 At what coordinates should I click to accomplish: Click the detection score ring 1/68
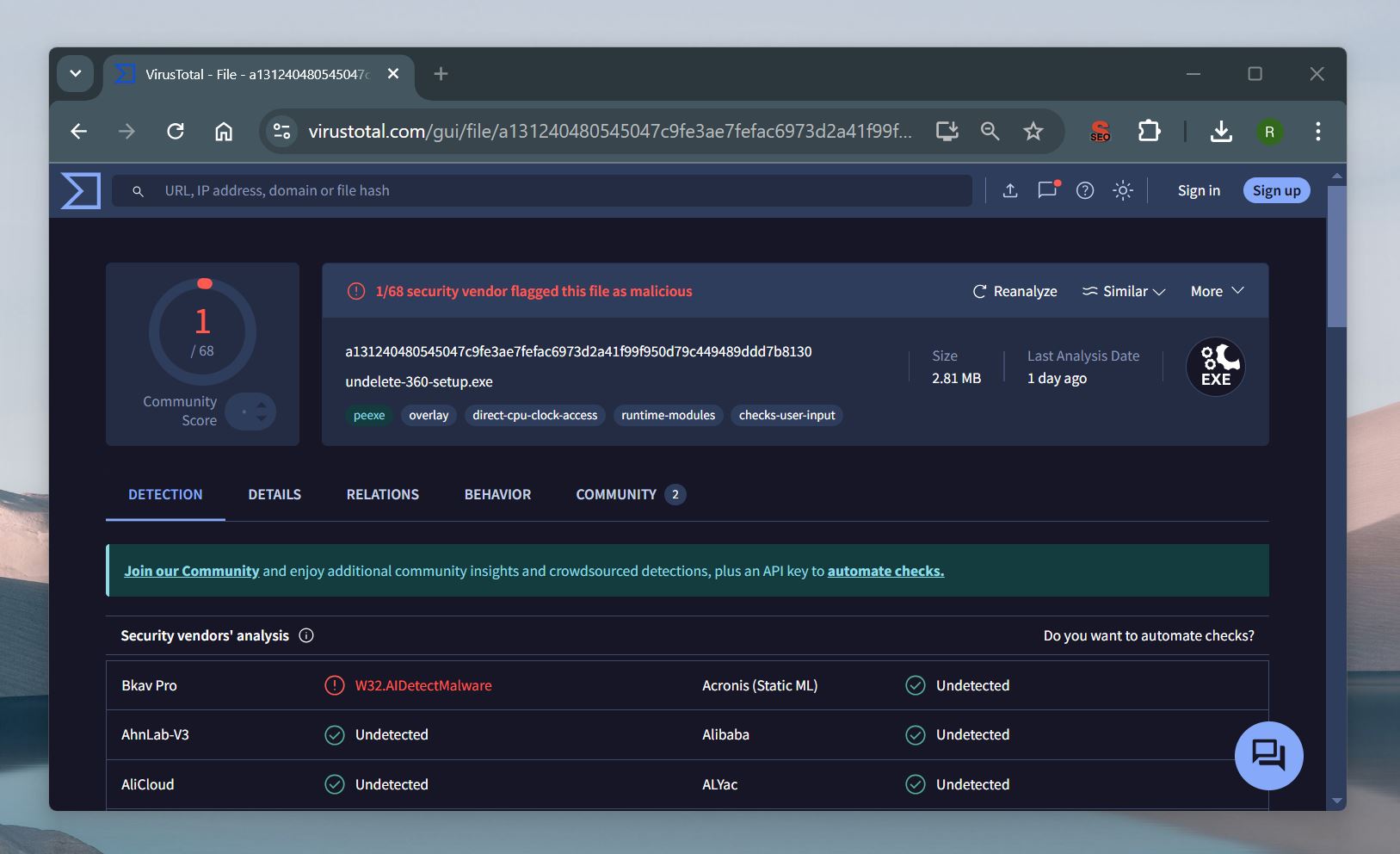coord(203,331)
